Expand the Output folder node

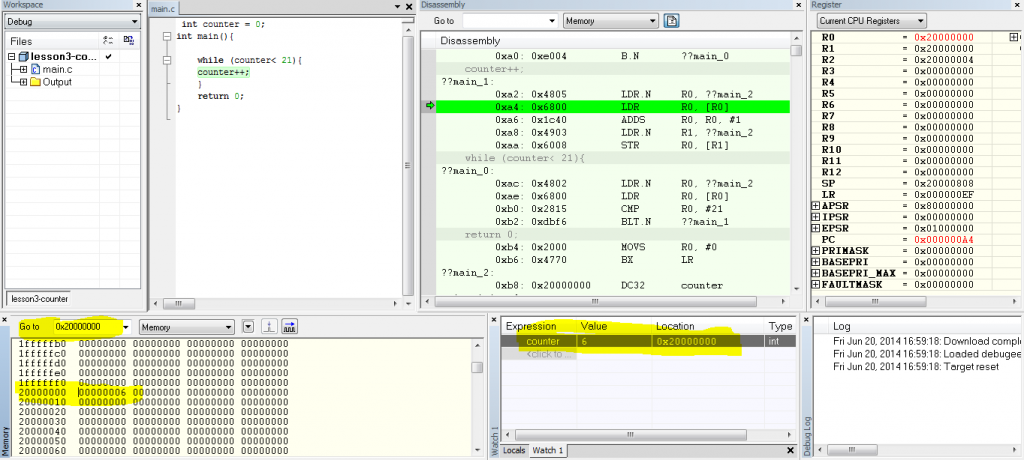coord(24,82)
